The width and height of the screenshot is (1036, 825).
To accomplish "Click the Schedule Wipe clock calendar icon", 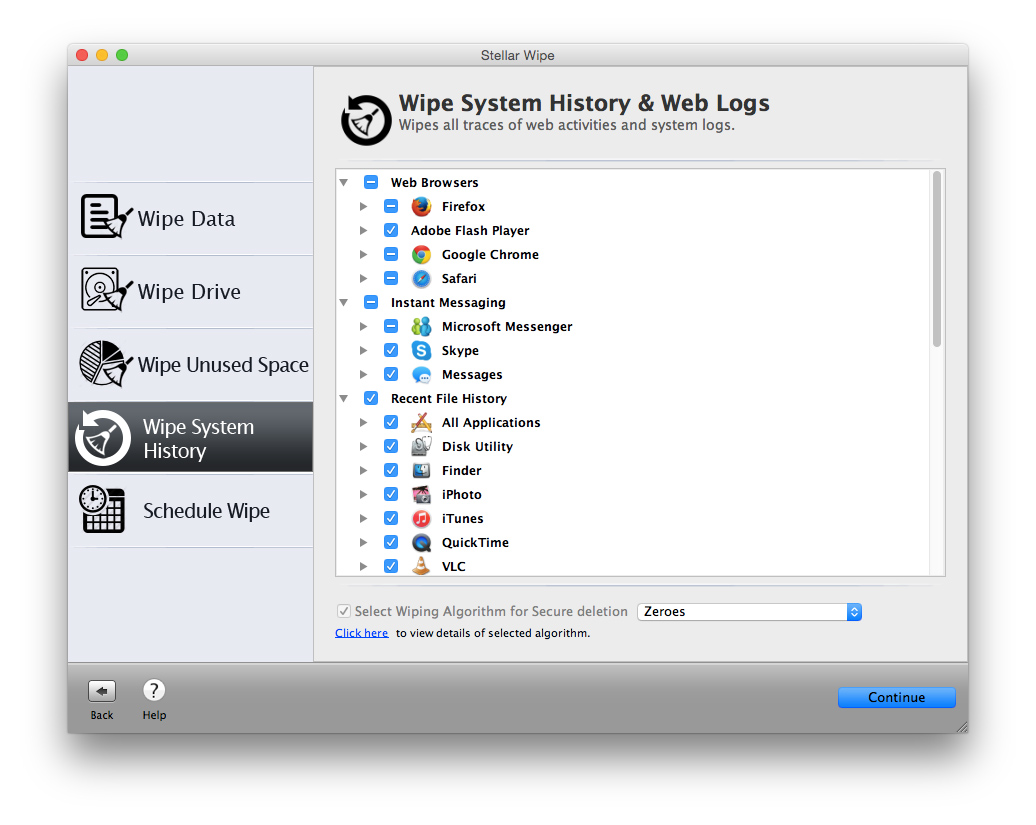I will 102,509.
